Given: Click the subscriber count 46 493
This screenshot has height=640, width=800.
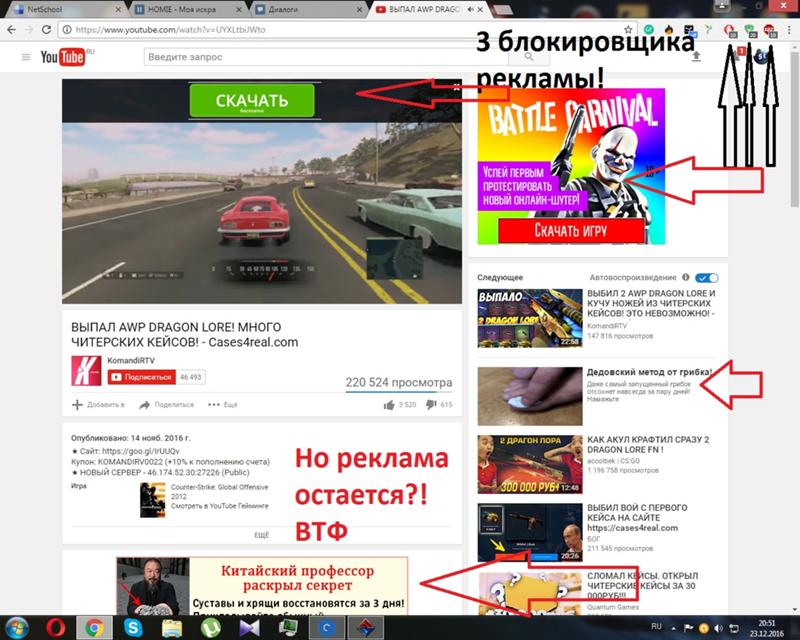Looking at the screenshot, I should coord(191,377).
